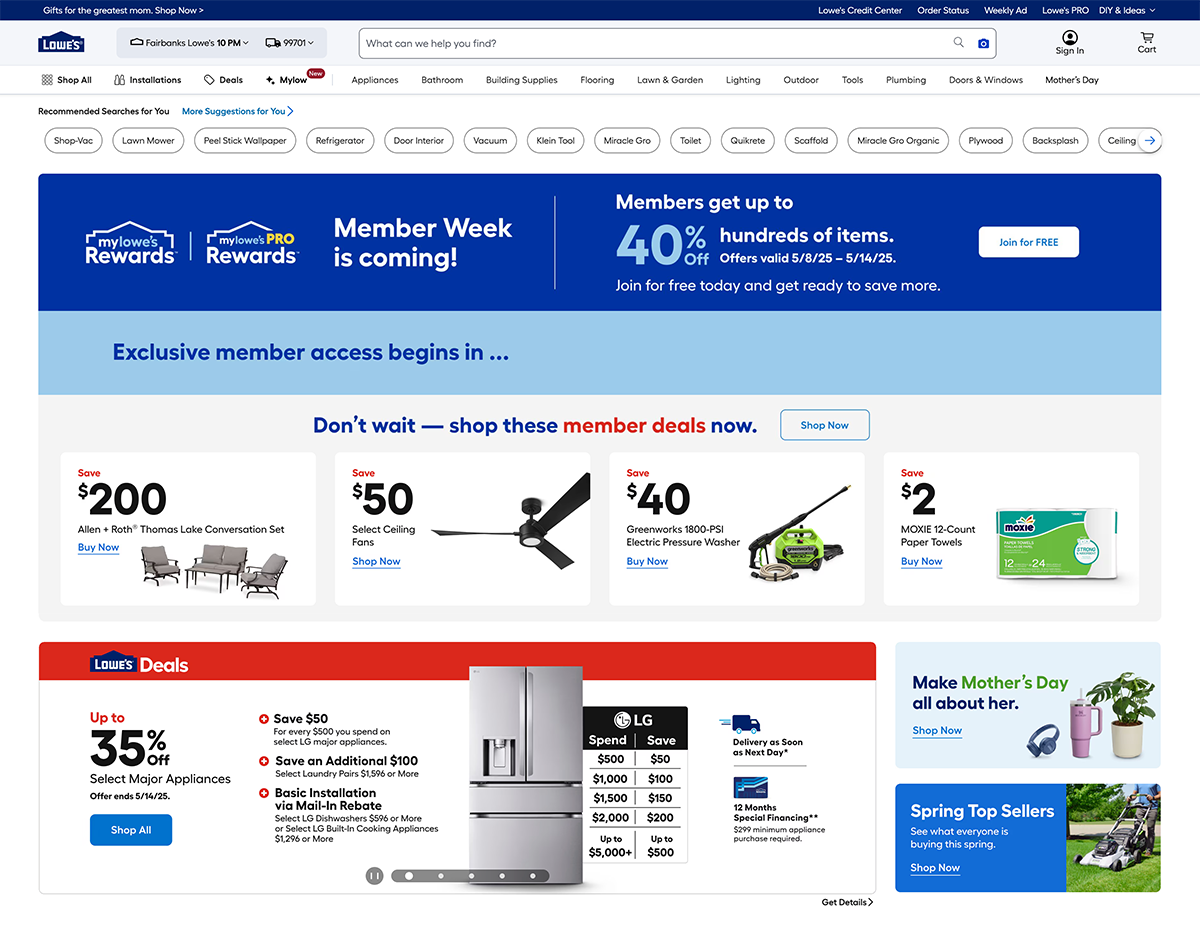1200x927 pixels.
Task: Open the Weekly Ad link
Action: coord(1005,10)
